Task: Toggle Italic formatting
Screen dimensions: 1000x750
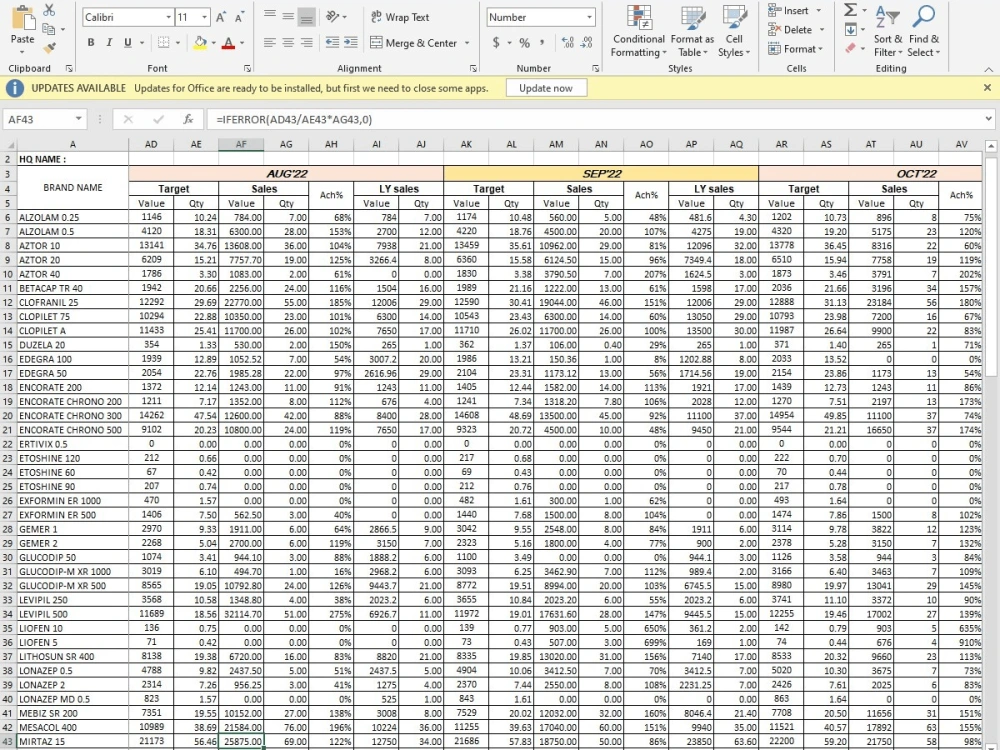Action: [x=109, y=43]
